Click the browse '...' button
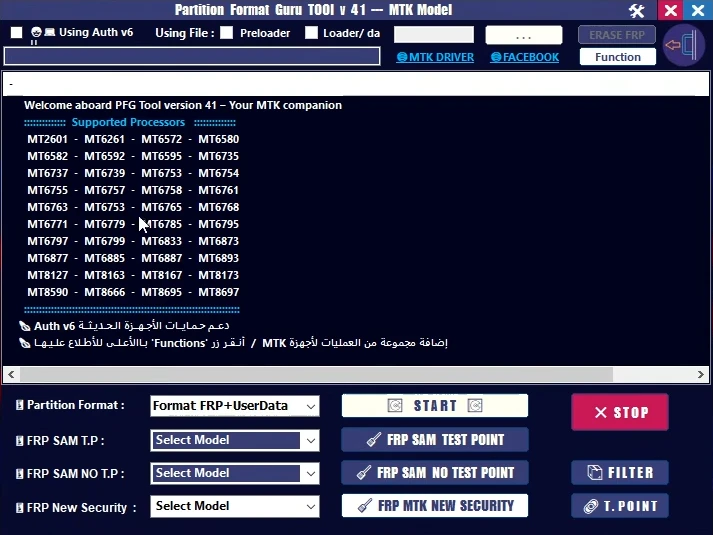The image size is (713, 535). (x=524, y=35)
